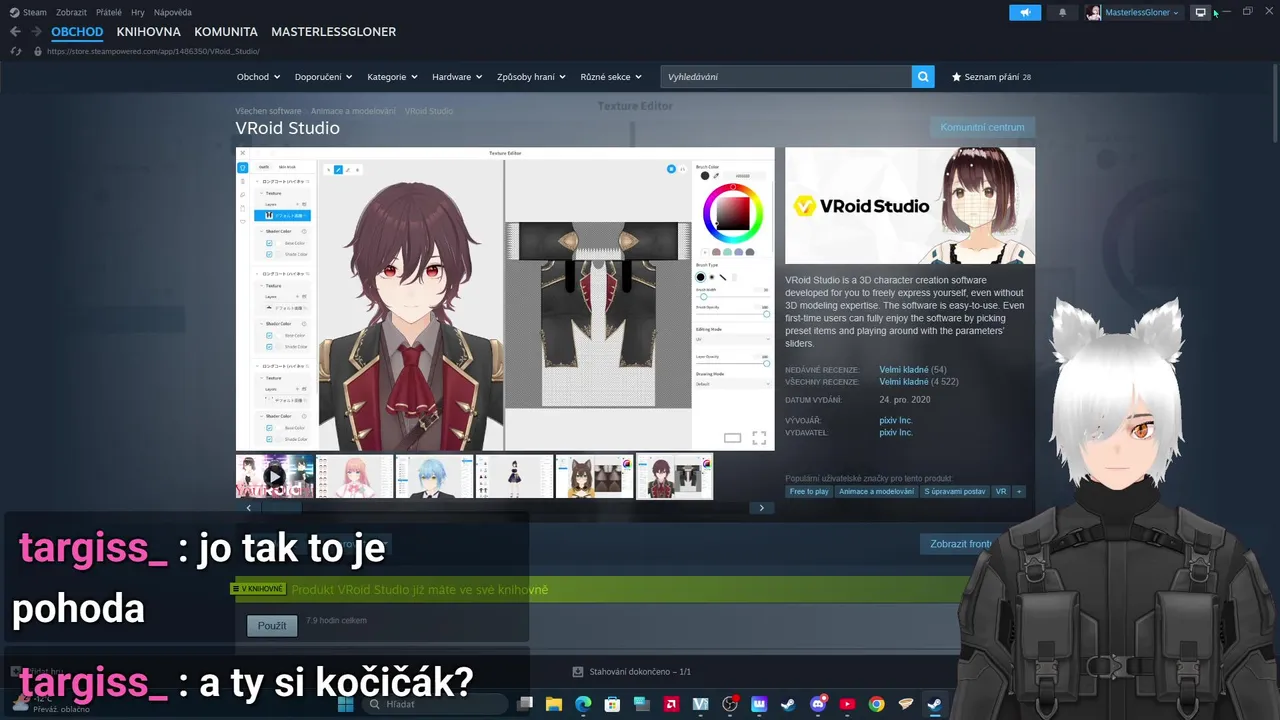Click the Vyhledávání search field
Viewport: 1280px width, 720px height.
(x=786, y=76)
